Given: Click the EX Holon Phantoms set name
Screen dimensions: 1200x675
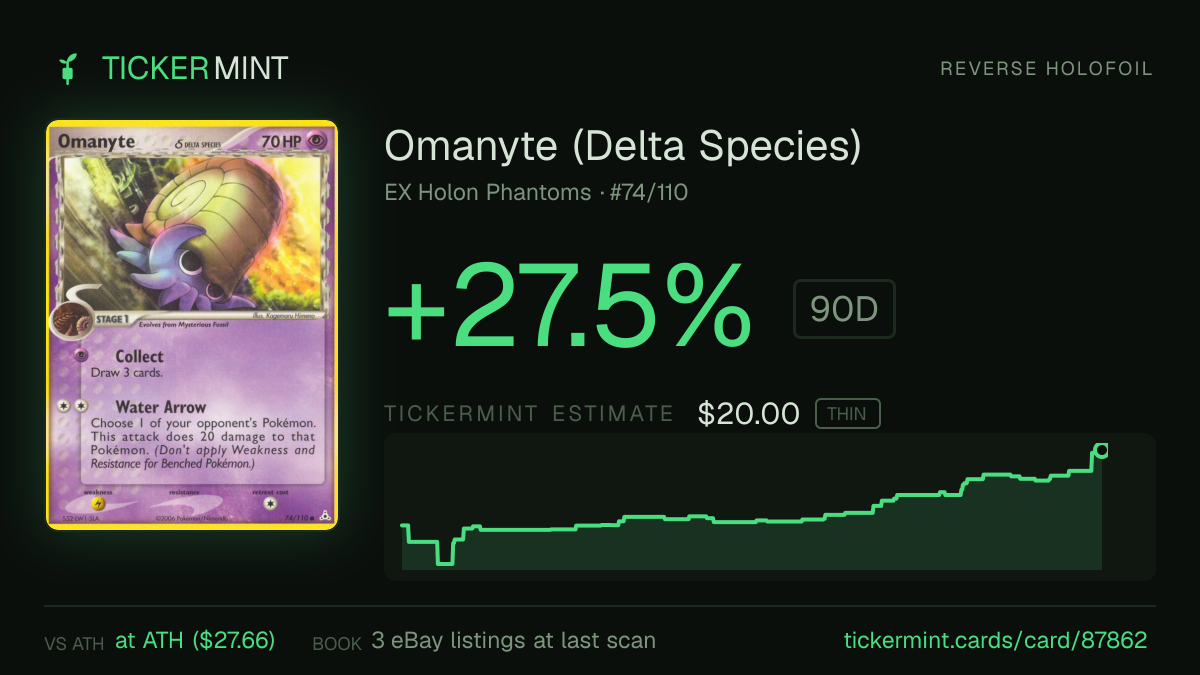Looking at the screenshot, I should tap(487, 192).
